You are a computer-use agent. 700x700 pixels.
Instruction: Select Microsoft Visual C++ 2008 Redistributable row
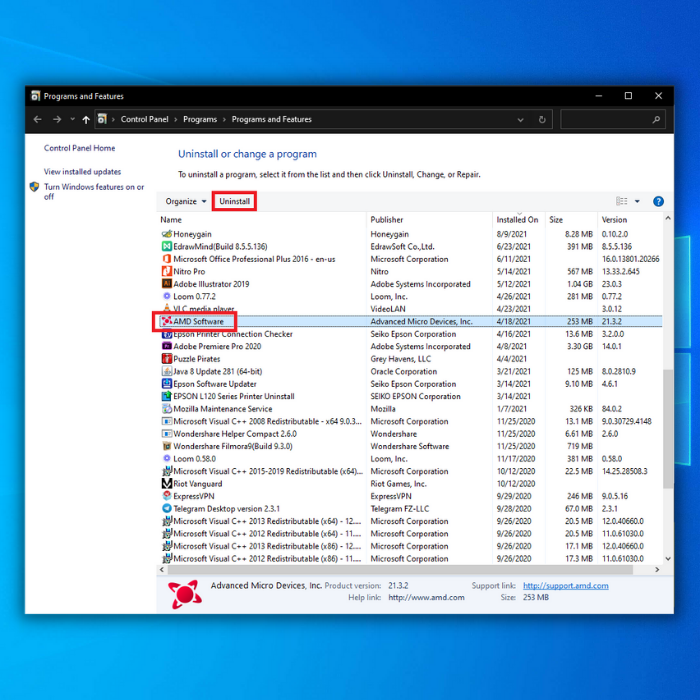(x=410, y=421)
